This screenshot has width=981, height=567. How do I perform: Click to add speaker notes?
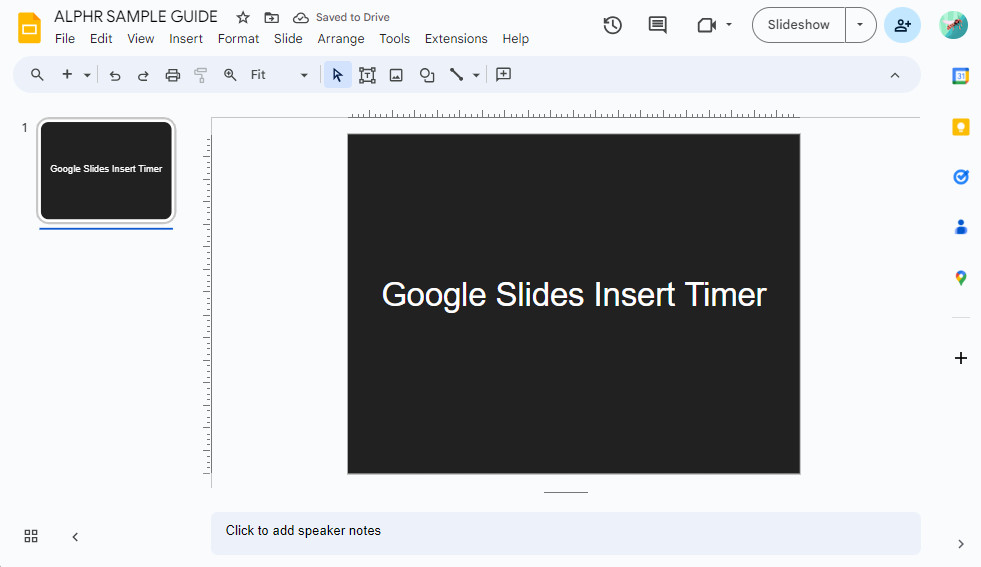point(566,533)
